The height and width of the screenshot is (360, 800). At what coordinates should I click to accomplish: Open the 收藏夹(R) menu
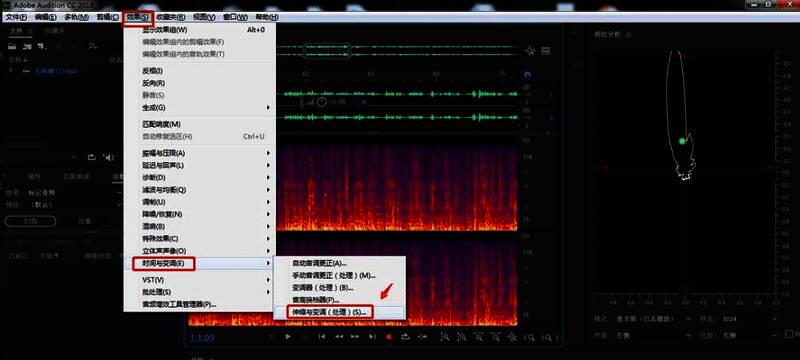[x=171, y=17]
